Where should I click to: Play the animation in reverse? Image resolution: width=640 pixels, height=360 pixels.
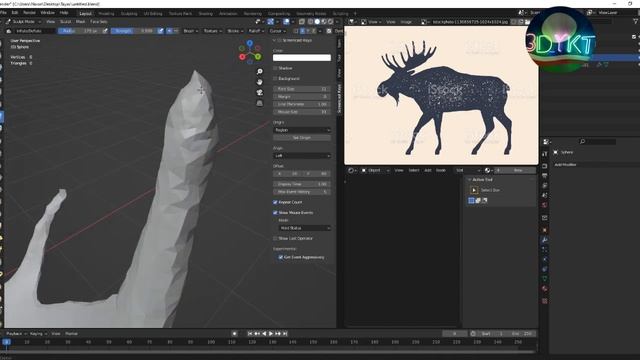coord(264,334)
